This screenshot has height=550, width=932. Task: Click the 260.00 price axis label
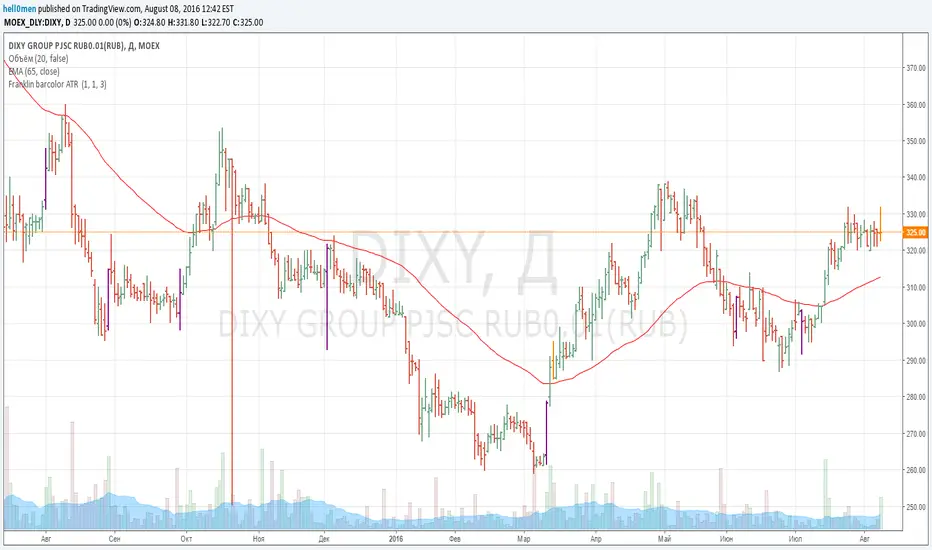click(916, 470)
